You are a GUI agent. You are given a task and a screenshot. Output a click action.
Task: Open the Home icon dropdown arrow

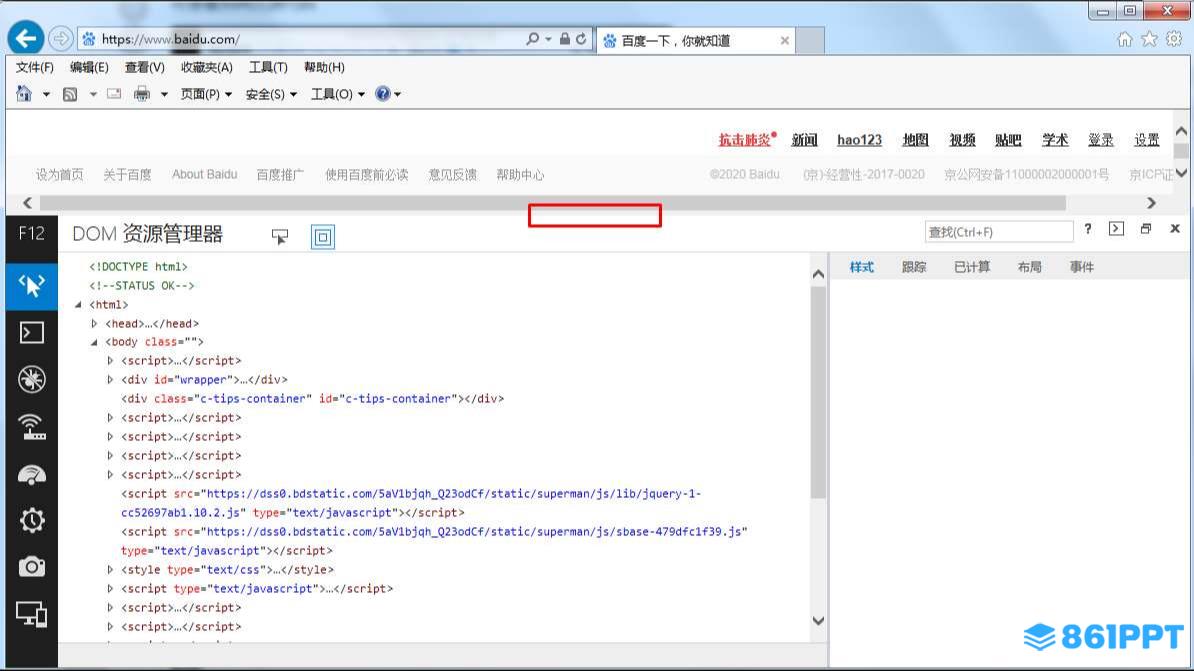46,94
